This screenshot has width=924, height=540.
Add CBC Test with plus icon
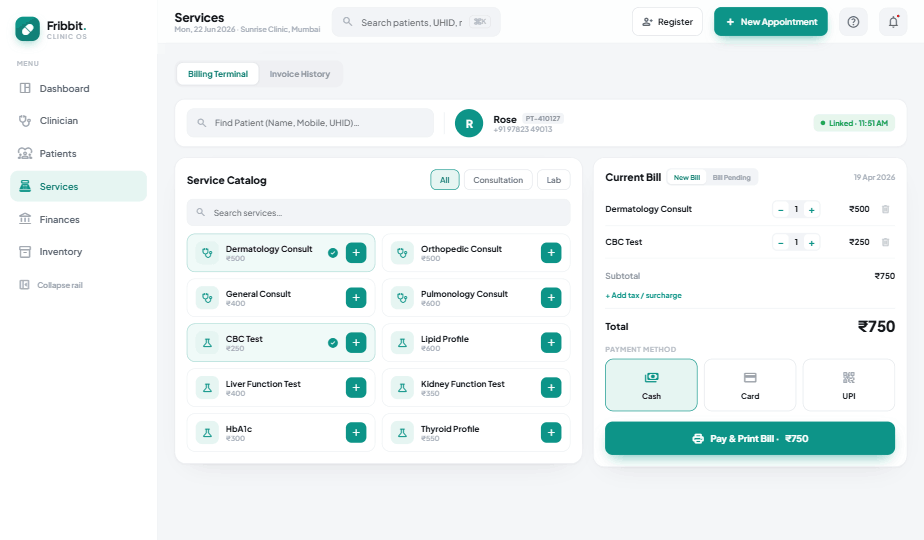[356, 343]
